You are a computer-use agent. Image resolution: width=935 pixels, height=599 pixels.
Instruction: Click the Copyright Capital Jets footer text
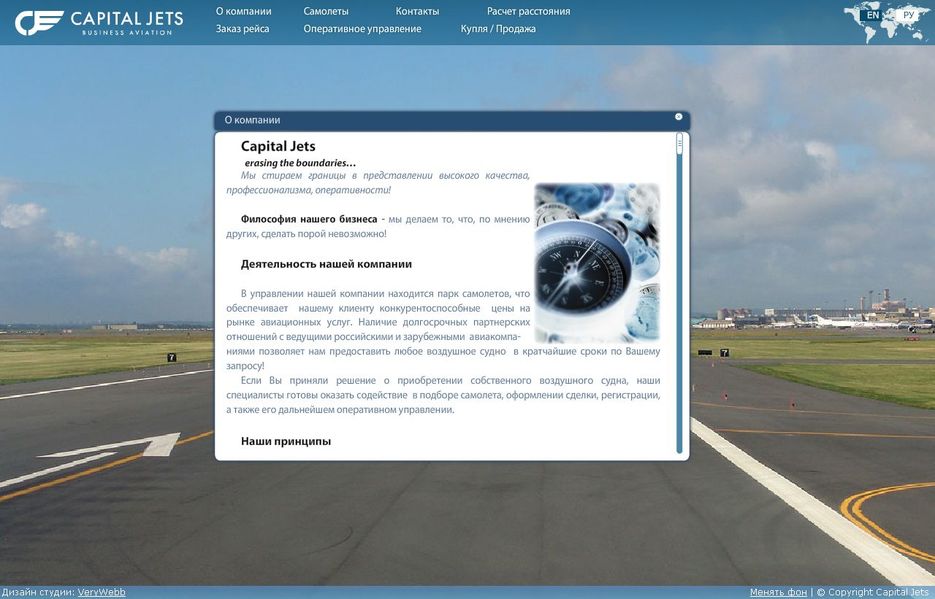pos(875,592)
